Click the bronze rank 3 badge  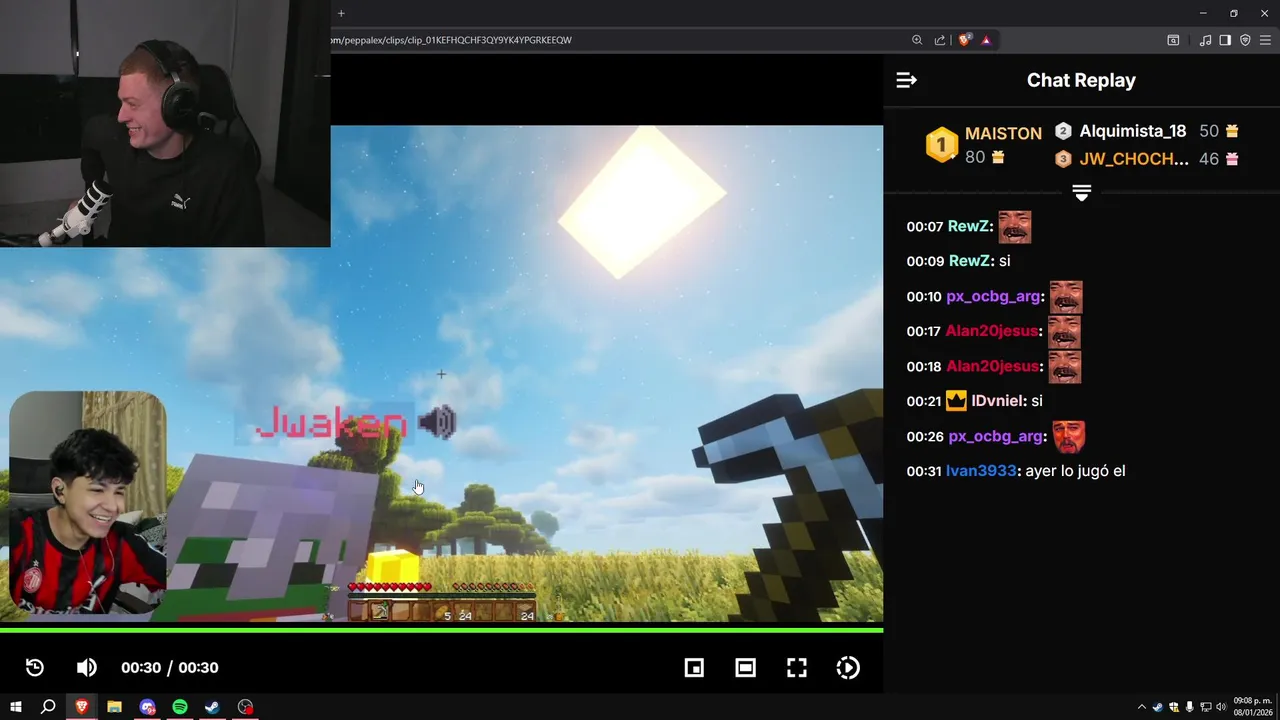point(1063,159)
